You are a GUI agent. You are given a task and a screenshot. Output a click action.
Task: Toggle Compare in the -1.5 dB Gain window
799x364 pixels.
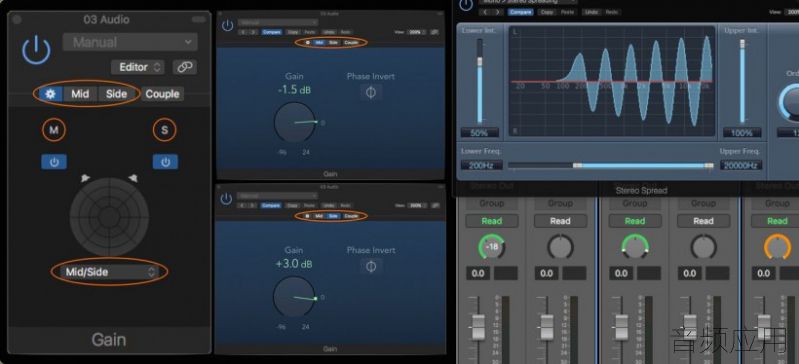click(x=272, y=32)
